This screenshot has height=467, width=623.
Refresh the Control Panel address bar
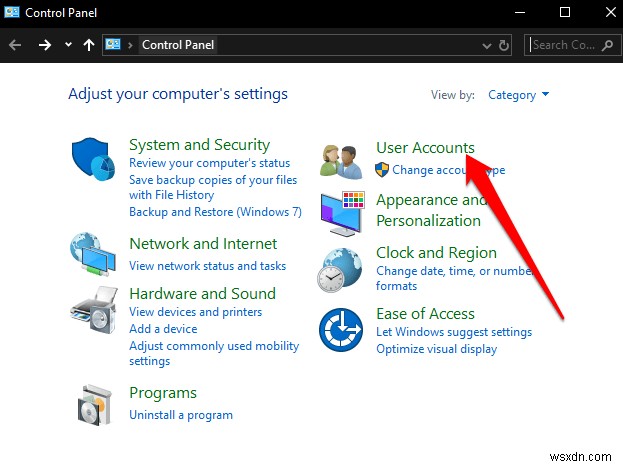[503, 45]
